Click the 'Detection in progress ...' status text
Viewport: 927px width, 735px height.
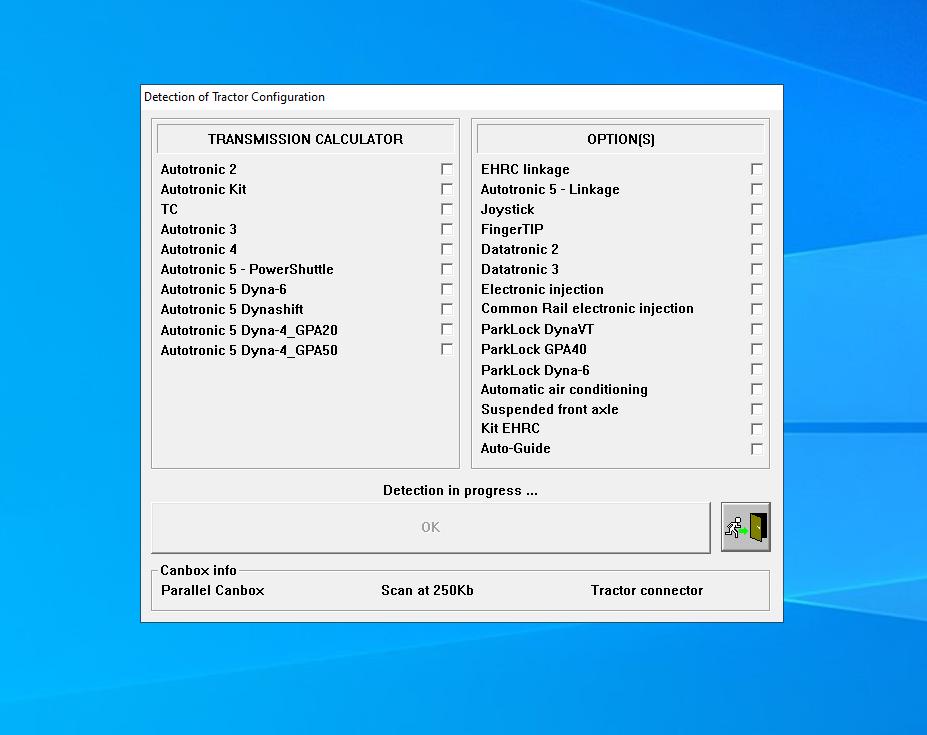click(x=461, y=490)
